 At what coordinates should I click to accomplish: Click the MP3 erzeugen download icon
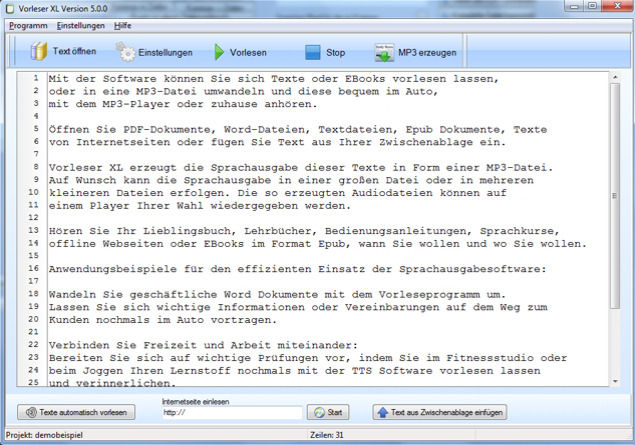coord(384,53)
